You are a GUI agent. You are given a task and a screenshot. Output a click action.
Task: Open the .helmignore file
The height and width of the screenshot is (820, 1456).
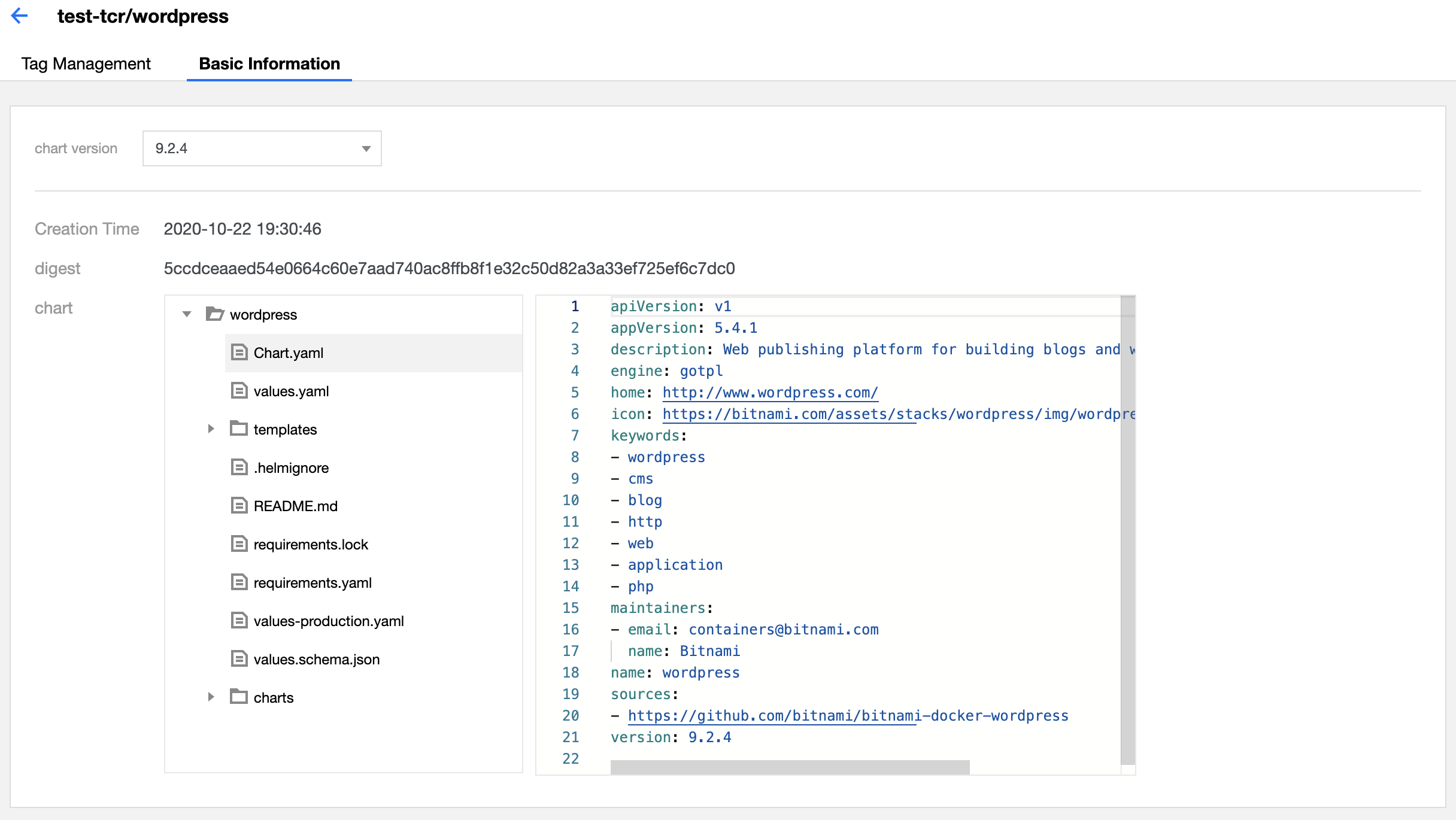292,468
